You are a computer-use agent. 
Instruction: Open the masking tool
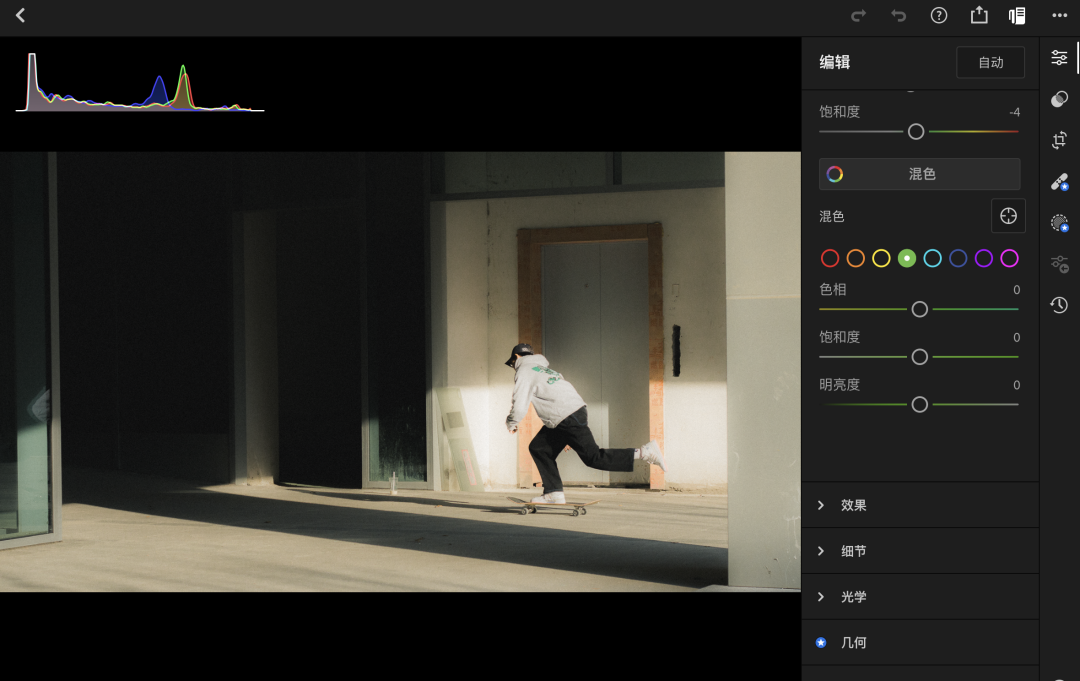click(x=1059, y=223)
